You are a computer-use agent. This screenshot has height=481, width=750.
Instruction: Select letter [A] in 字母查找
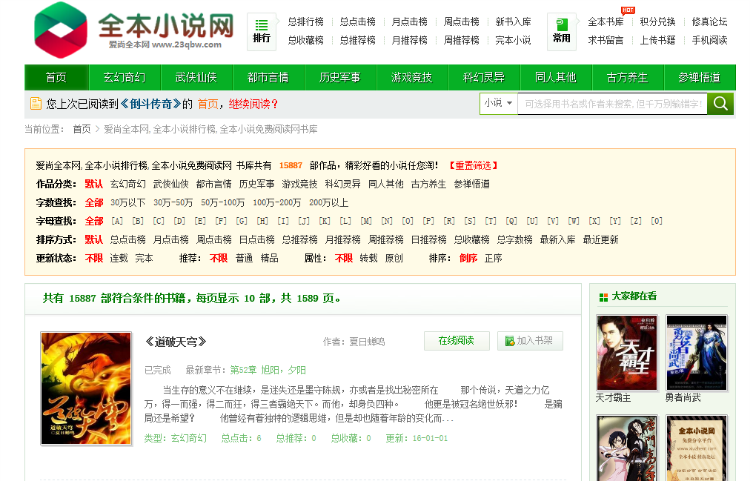click(117, 221)
